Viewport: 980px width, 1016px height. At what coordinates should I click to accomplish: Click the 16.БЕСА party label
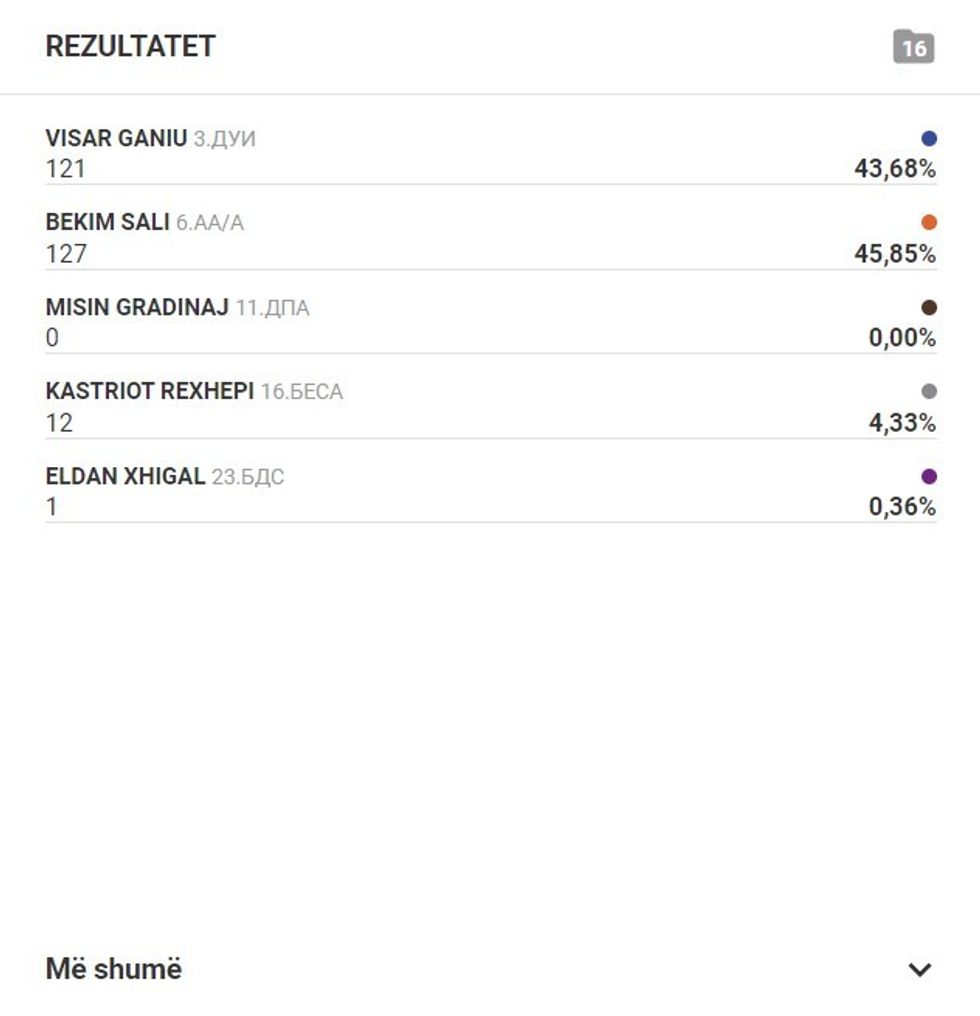302,392
